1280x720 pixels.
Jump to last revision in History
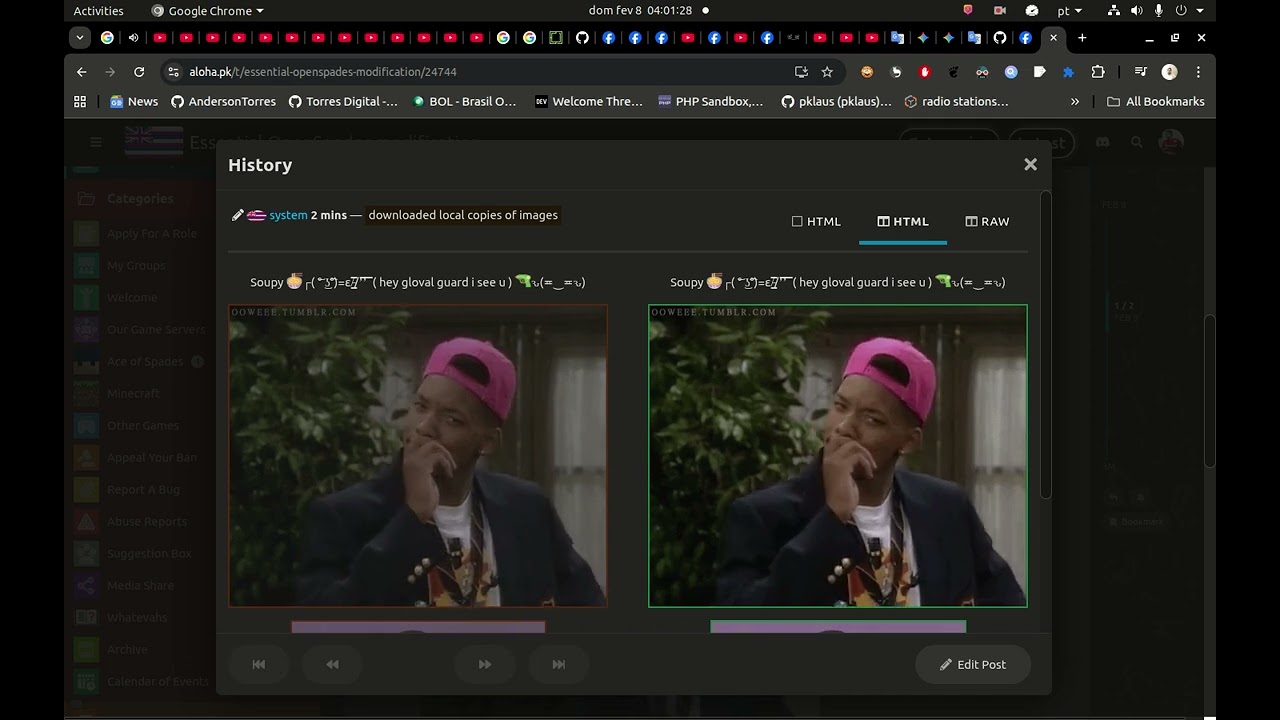559,665
